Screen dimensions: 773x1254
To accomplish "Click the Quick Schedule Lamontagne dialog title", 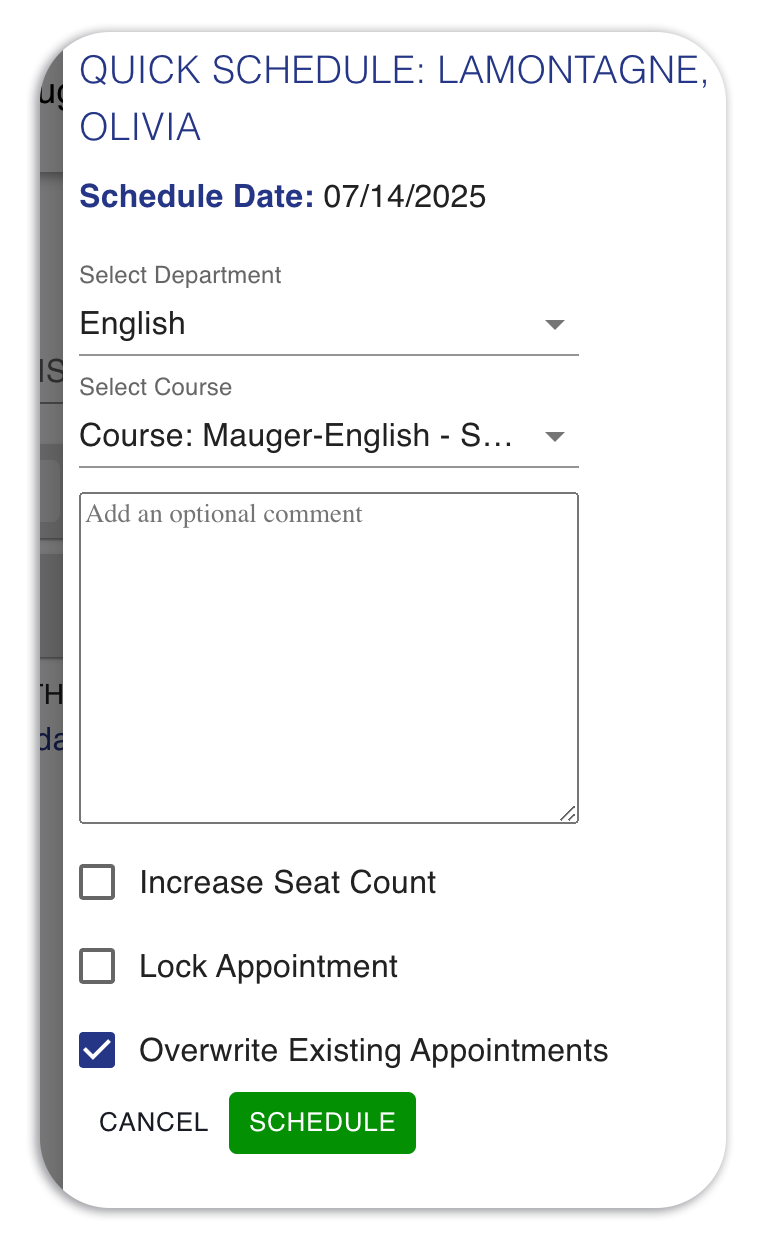I will pyautogui.click(x=394, y=99).
